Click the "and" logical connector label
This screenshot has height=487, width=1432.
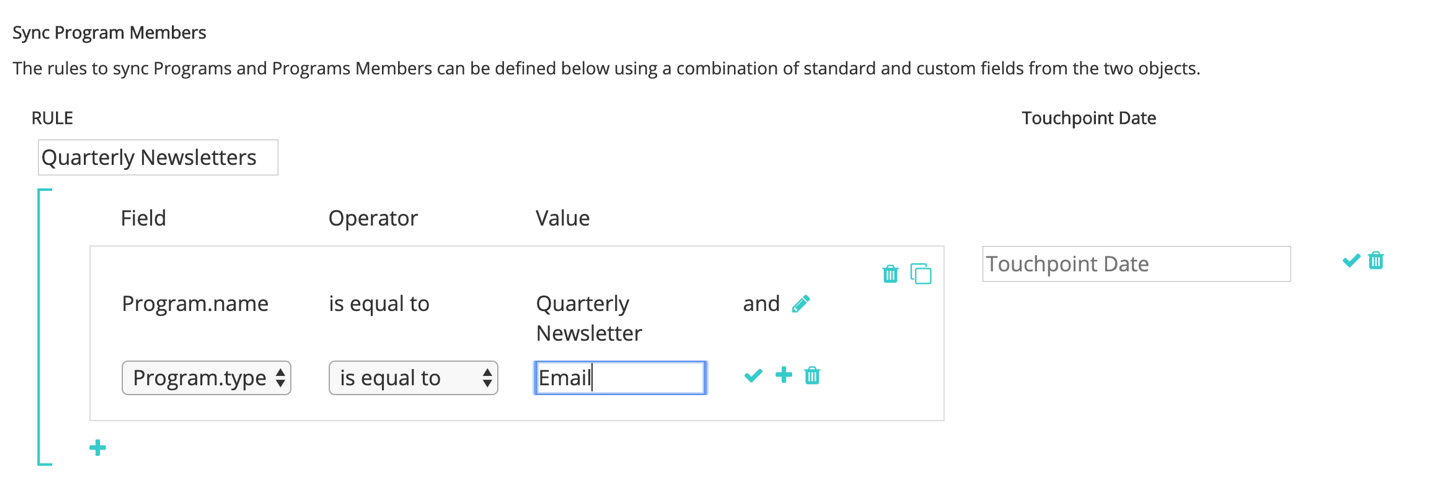pos(761,304)
